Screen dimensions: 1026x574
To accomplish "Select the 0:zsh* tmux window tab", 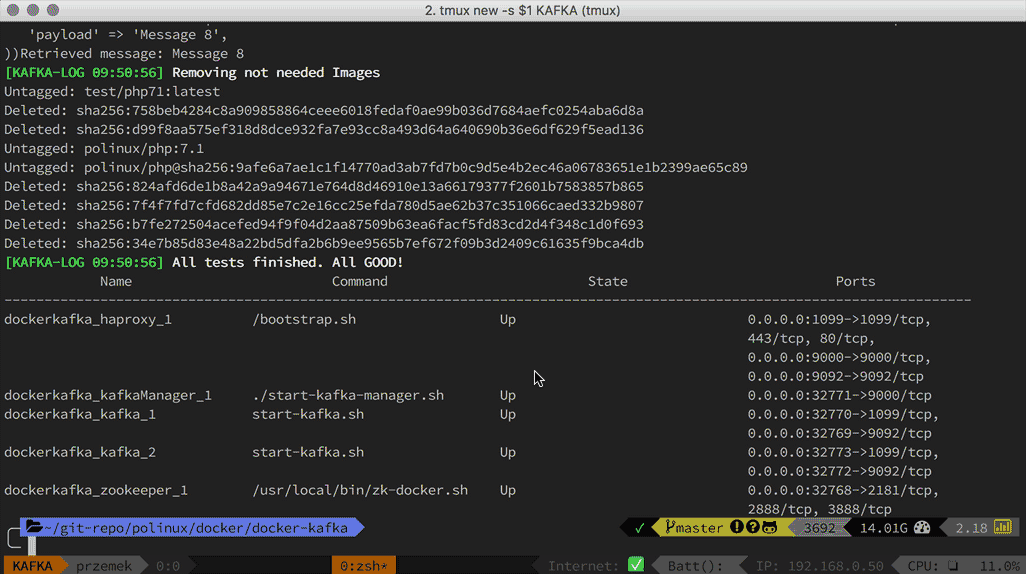I will (364, 565).
